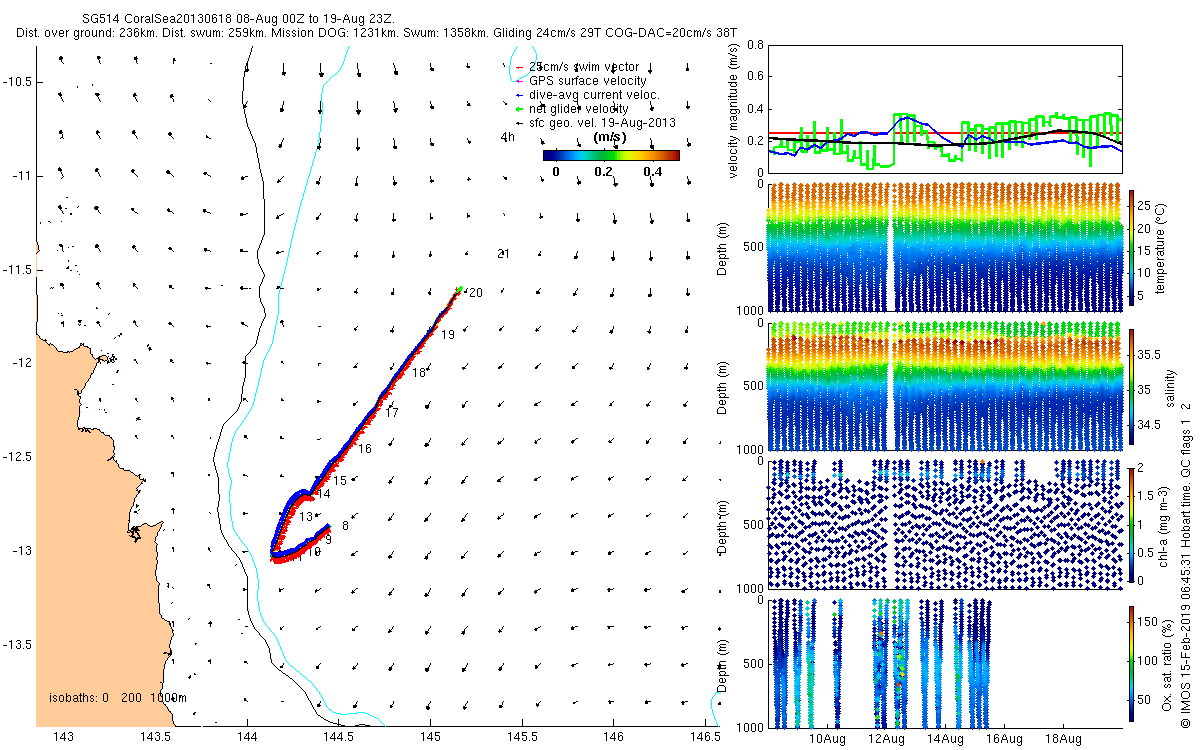Click latitude tick '-12.5' on the map axis
This screenshot has width=1200, height=750.
click(x=17, y=457)
